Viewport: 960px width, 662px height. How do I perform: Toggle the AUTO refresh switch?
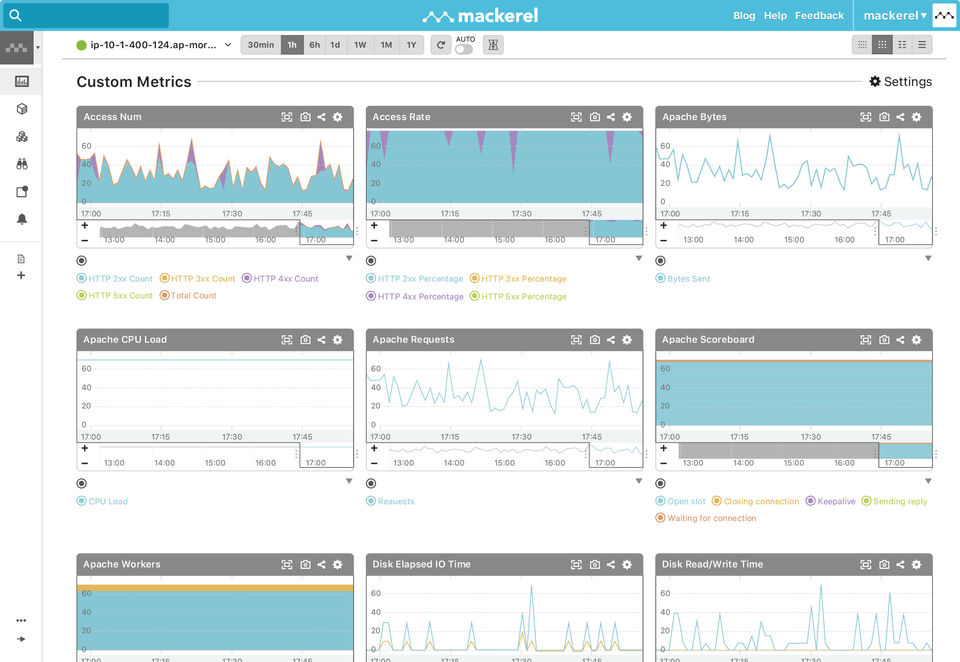click(x=464, y=49)
